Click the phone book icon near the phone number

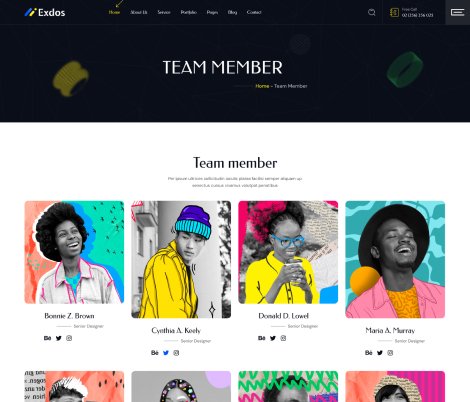coord(394,13)
